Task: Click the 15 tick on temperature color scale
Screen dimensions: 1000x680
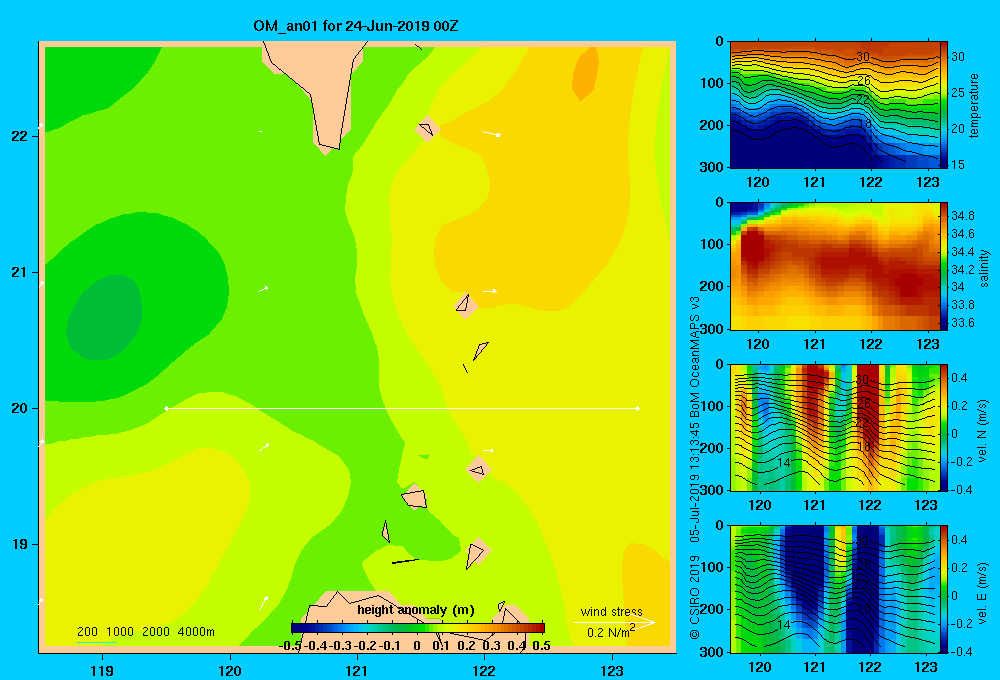Action: [958, 165]
